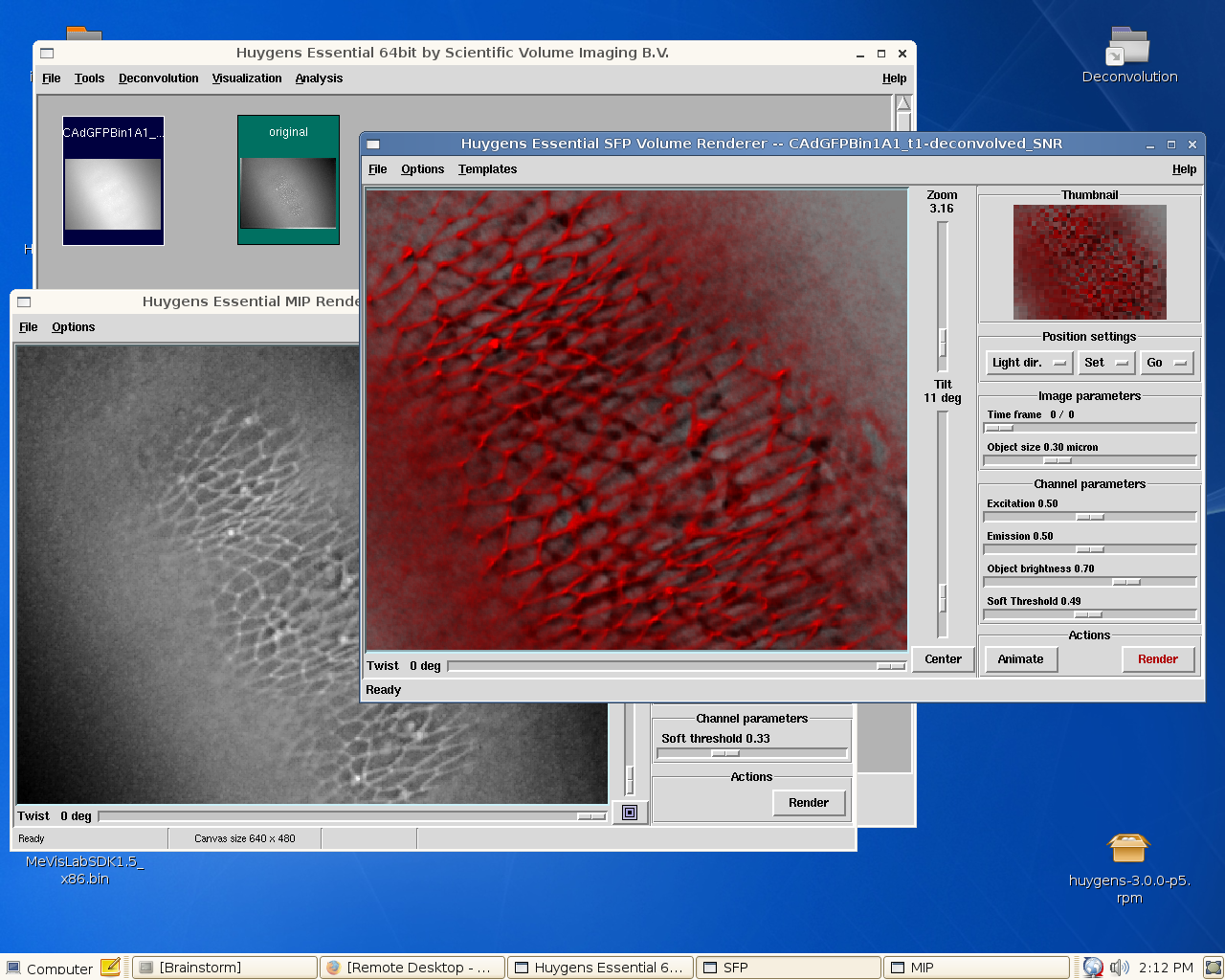Open the Deconvolution desktop folder icon
Viewport: 1225px width, 980px height.
(1128, 48)
